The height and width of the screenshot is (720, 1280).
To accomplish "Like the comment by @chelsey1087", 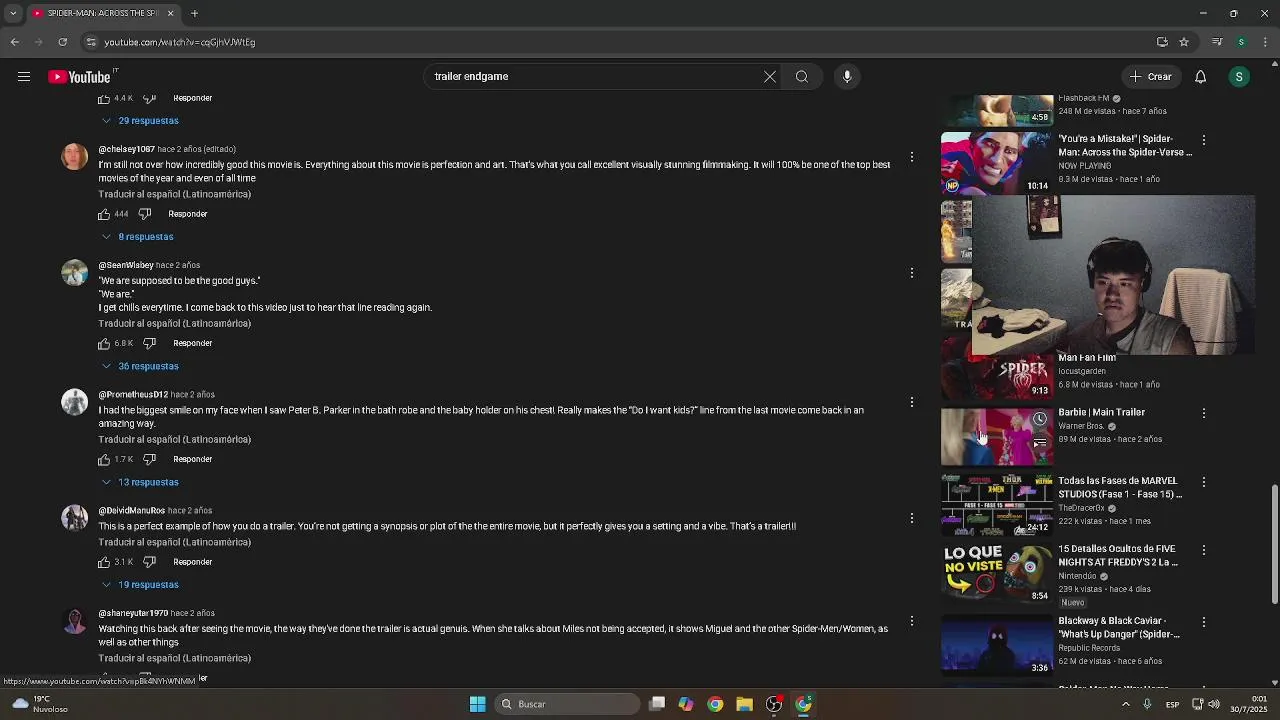I will tap(104, 214).
